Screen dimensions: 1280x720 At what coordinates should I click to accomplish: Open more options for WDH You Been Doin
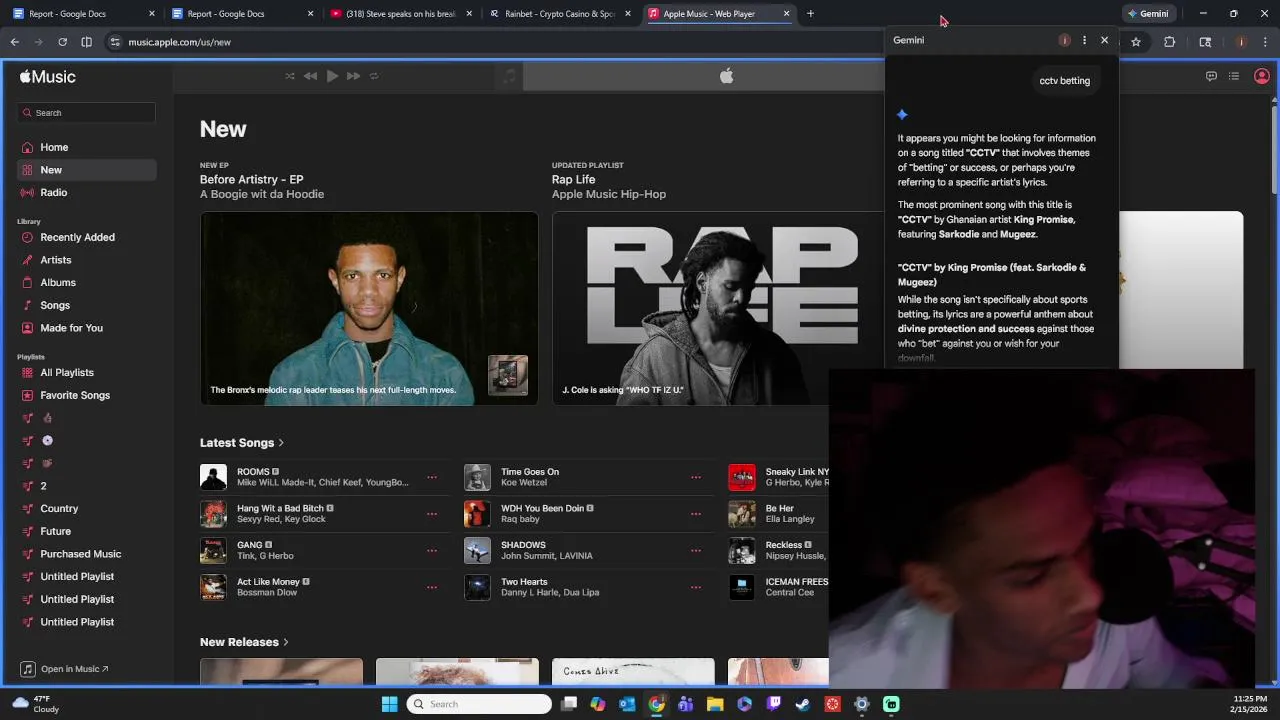click(x=696, y=514)
